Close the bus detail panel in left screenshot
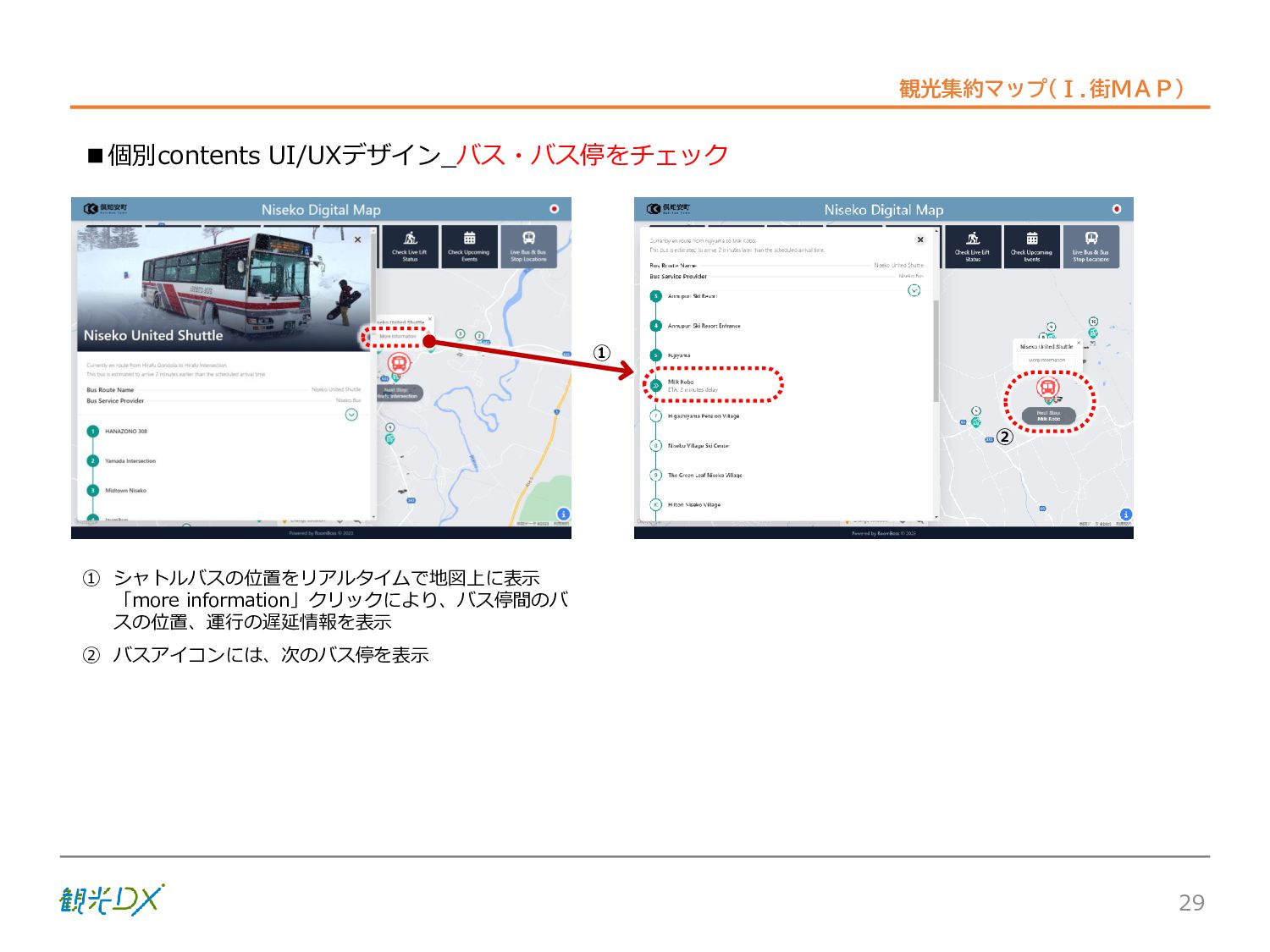 coord(357,239)
